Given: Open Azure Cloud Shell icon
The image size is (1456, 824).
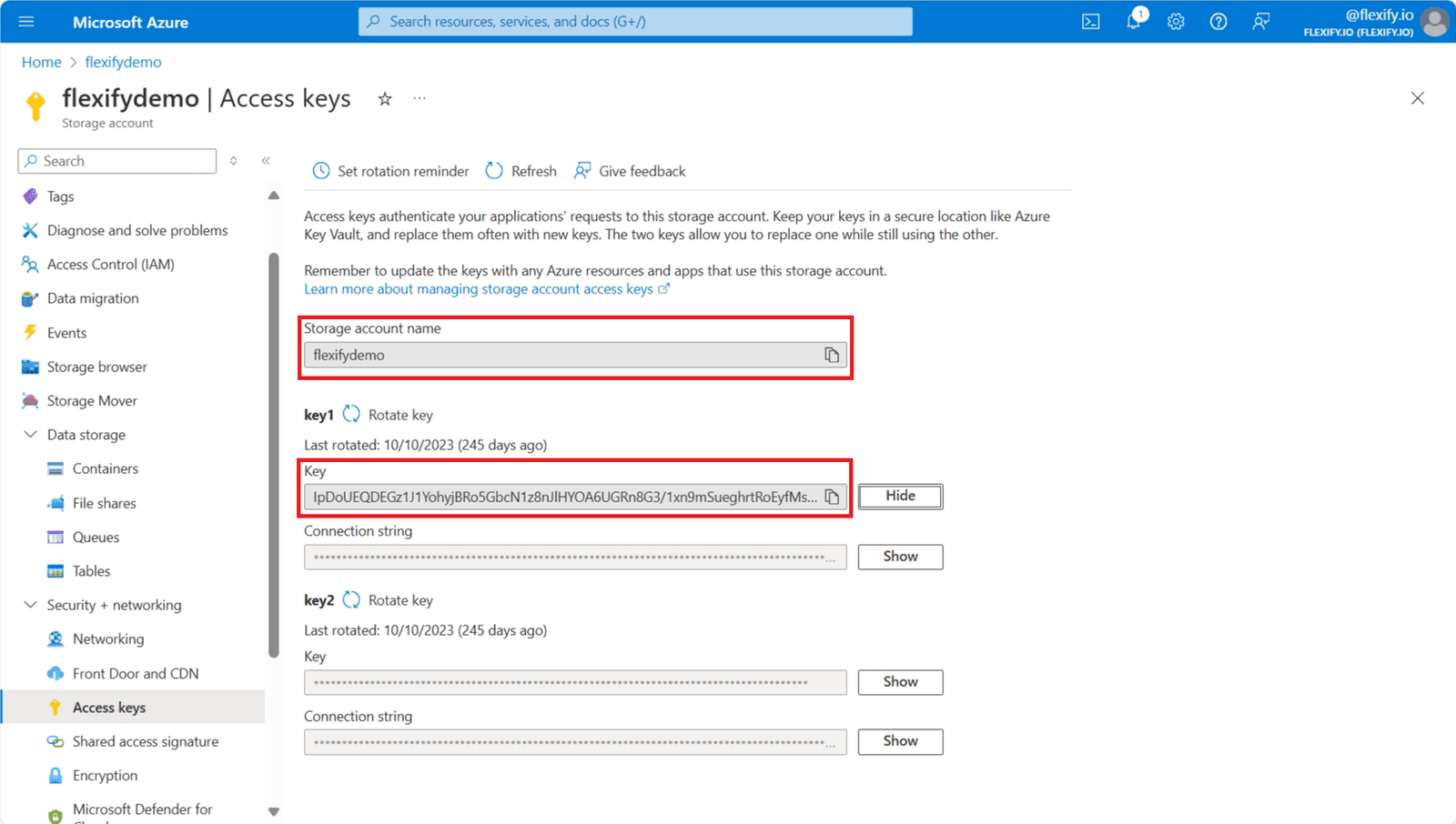Looking at the screenshot, I should (1090, 22).
